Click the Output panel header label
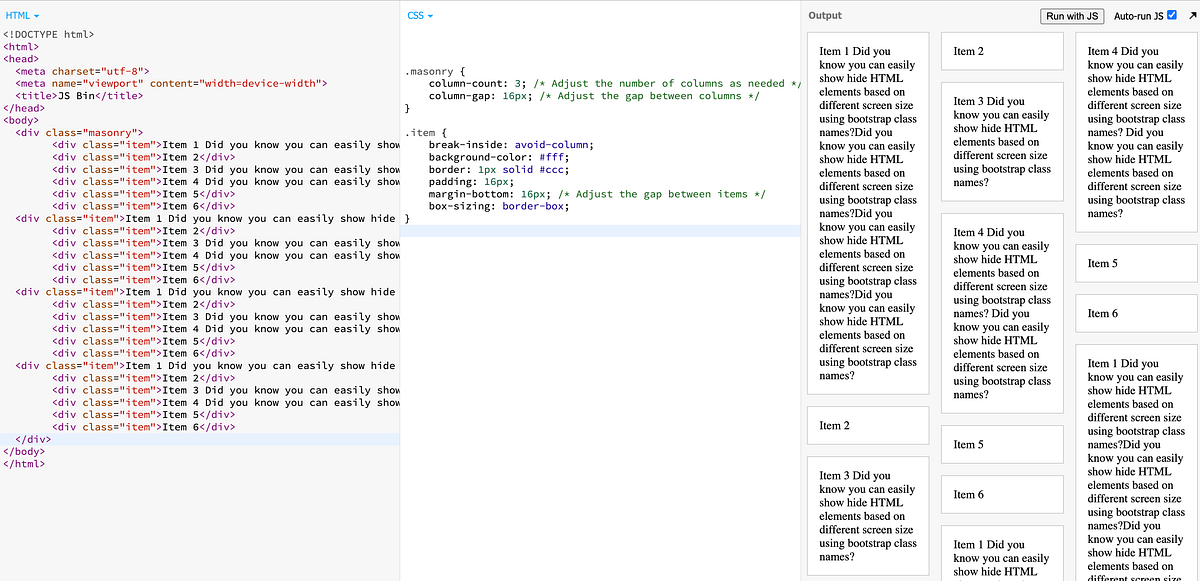The height and width of the screenshot is (581, 1200). click(825, 15)
